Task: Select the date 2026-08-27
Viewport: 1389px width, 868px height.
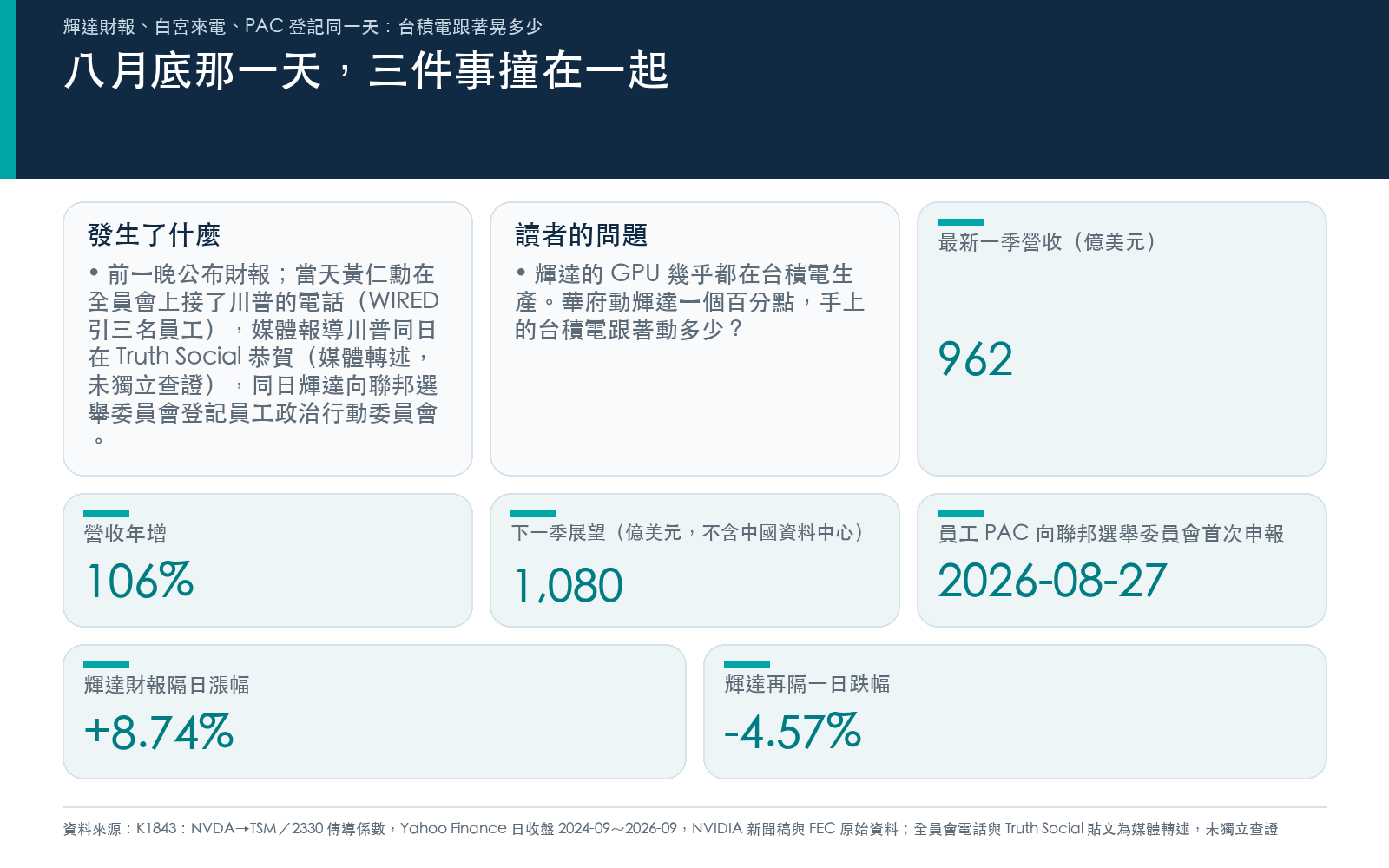Action: tap(1052, 580)
